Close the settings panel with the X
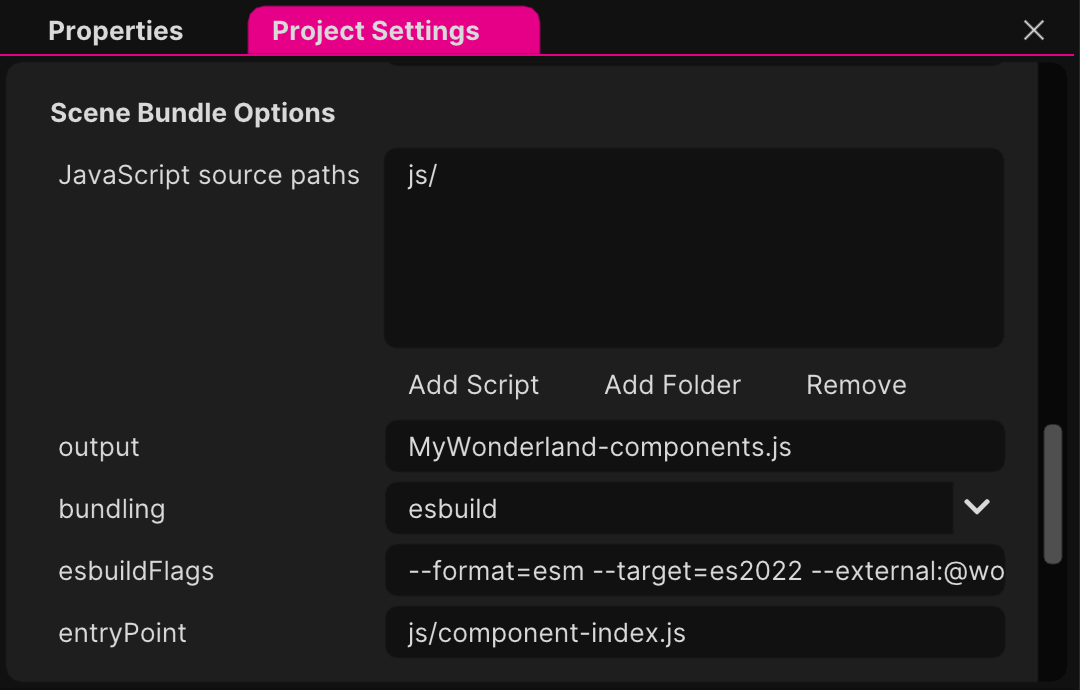1080x690 pixels. point(1033,30)
